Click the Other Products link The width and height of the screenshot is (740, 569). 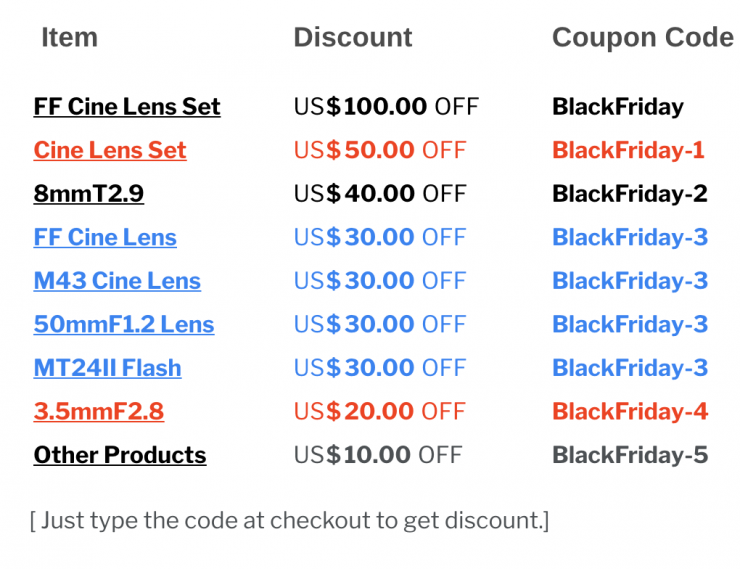pyautogui.click(x=120, y=455)
